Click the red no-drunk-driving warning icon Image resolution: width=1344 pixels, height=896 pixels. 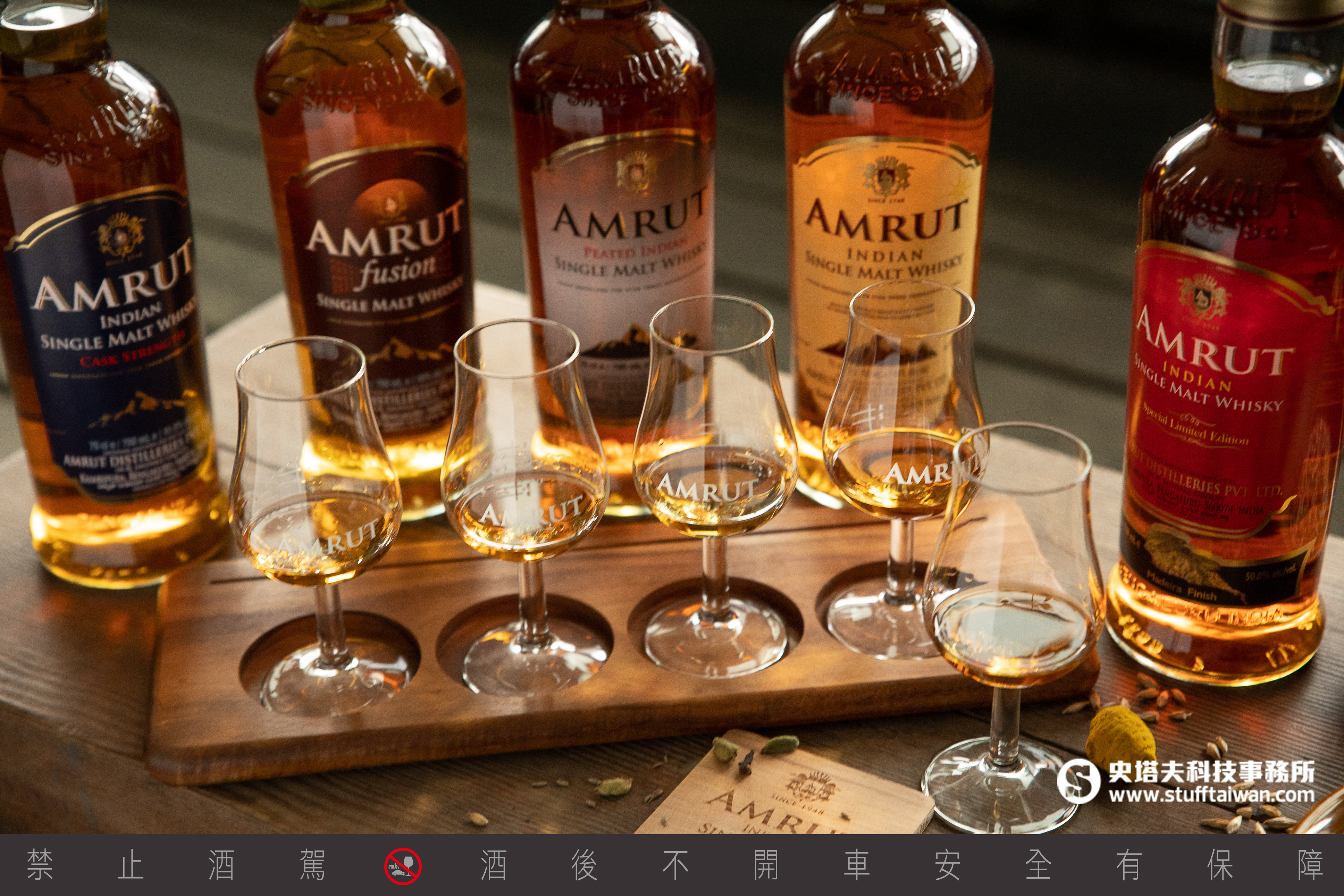click(403, 866)
